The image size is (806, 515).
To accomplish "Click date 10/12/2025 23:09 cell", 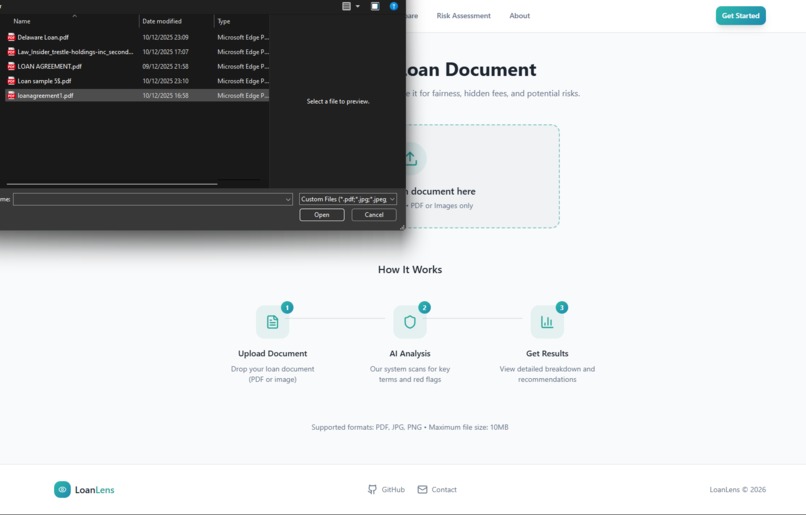I will [x=165, y=38].
